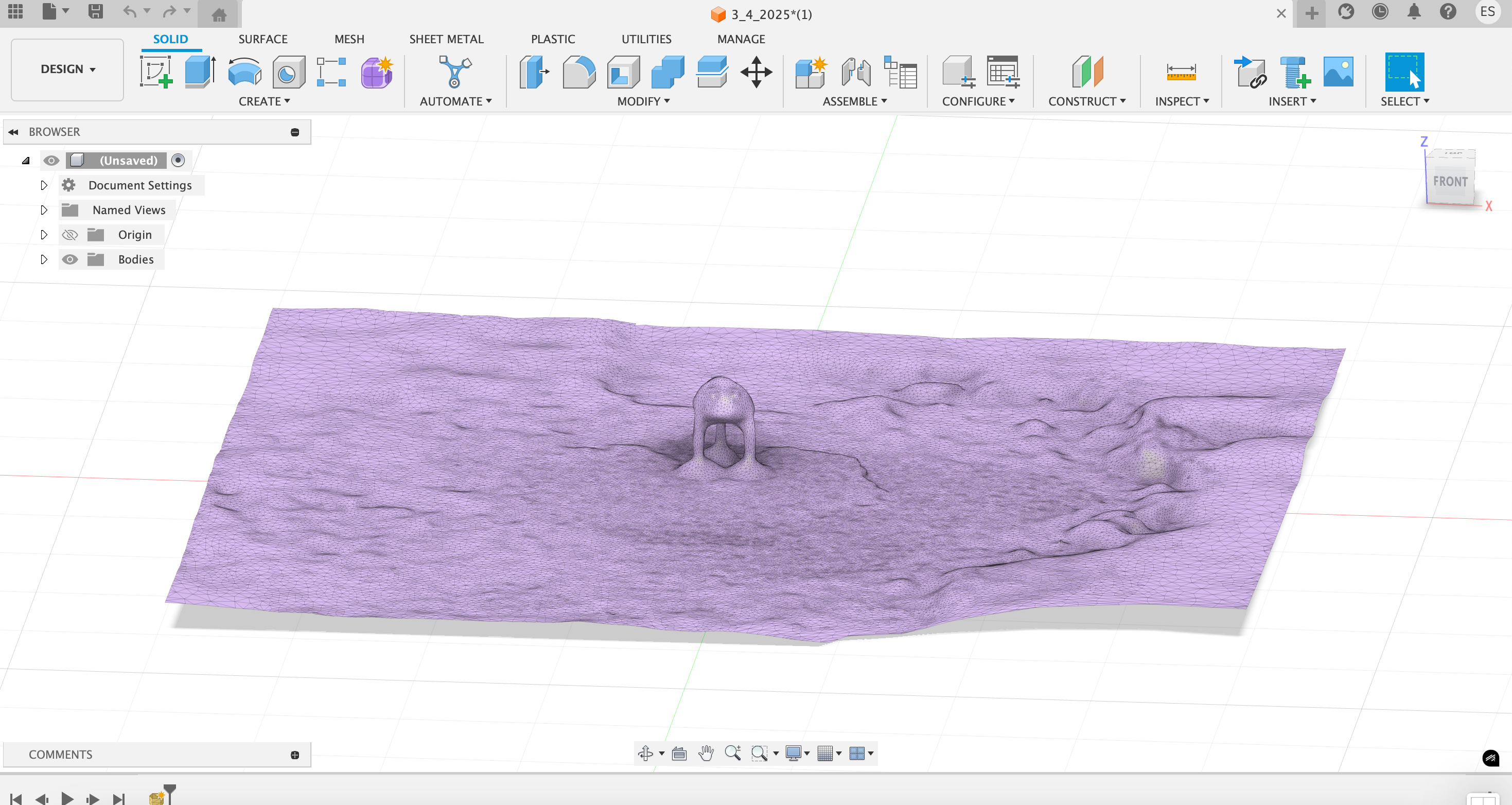
Task: Expand the Named Views node
Action: [44, 210]
